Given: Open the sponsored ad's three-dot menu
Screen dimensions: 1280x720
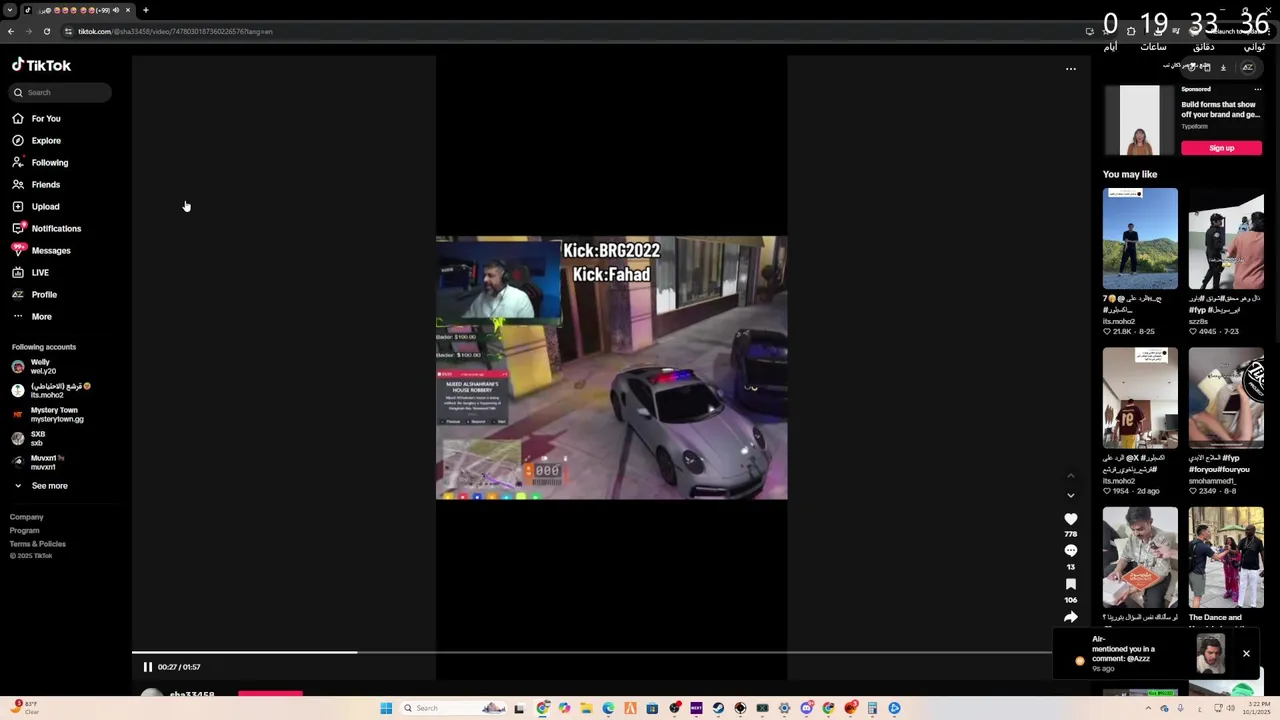Looking at the screenshot, I should tap(1258, 89).
